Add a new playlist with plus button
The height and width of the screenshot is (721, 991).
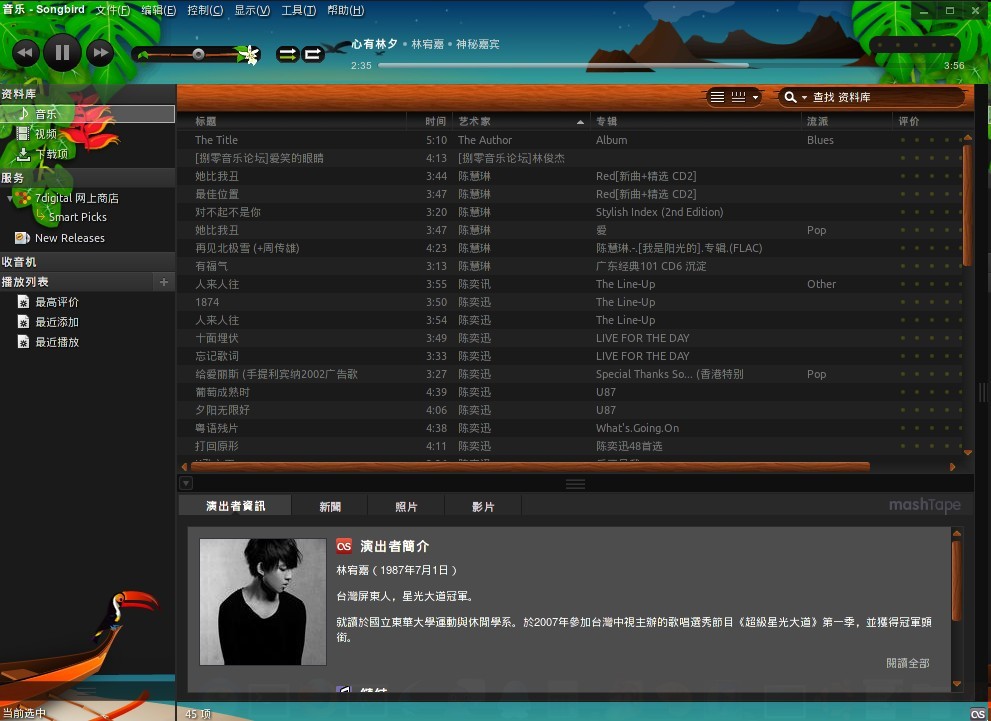[x=164, y=282]
